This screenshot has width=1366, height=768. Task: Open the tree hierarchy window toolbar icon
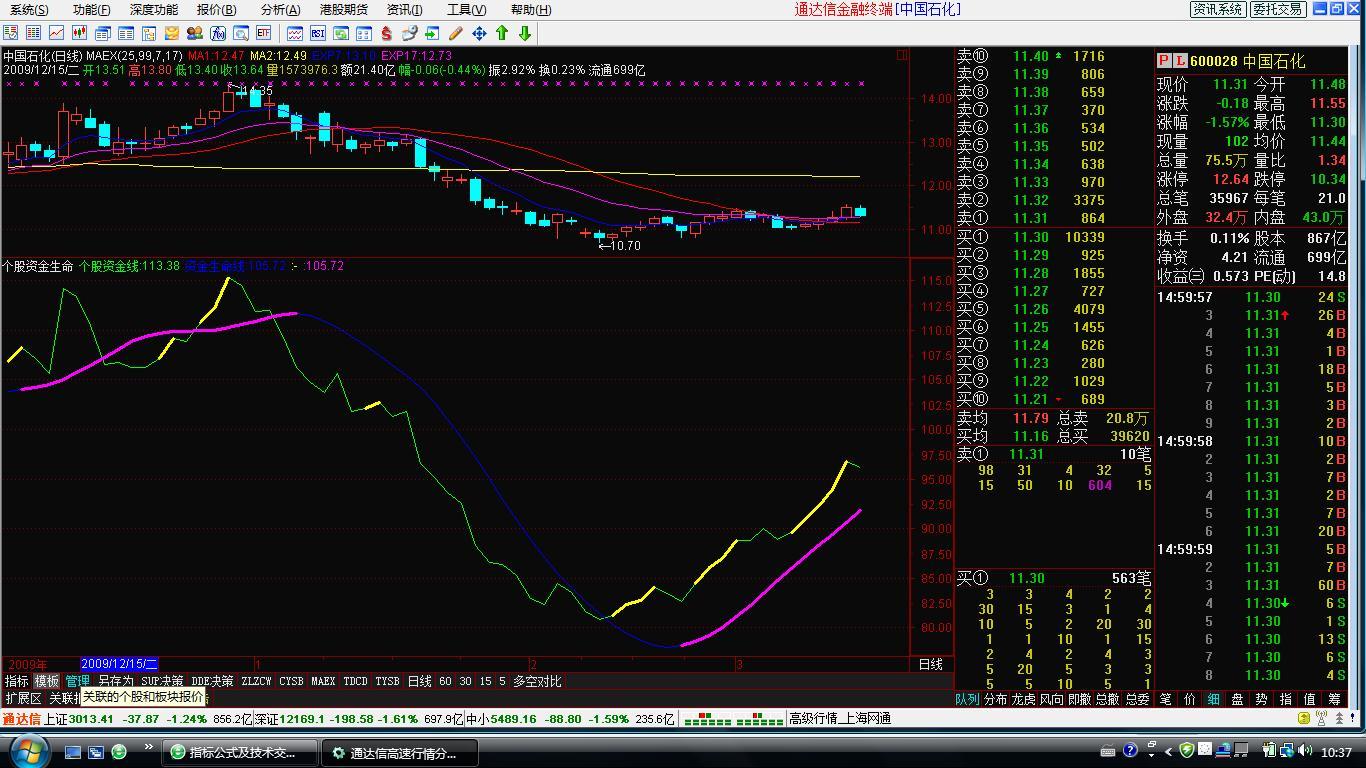click(x=149, y=33)
